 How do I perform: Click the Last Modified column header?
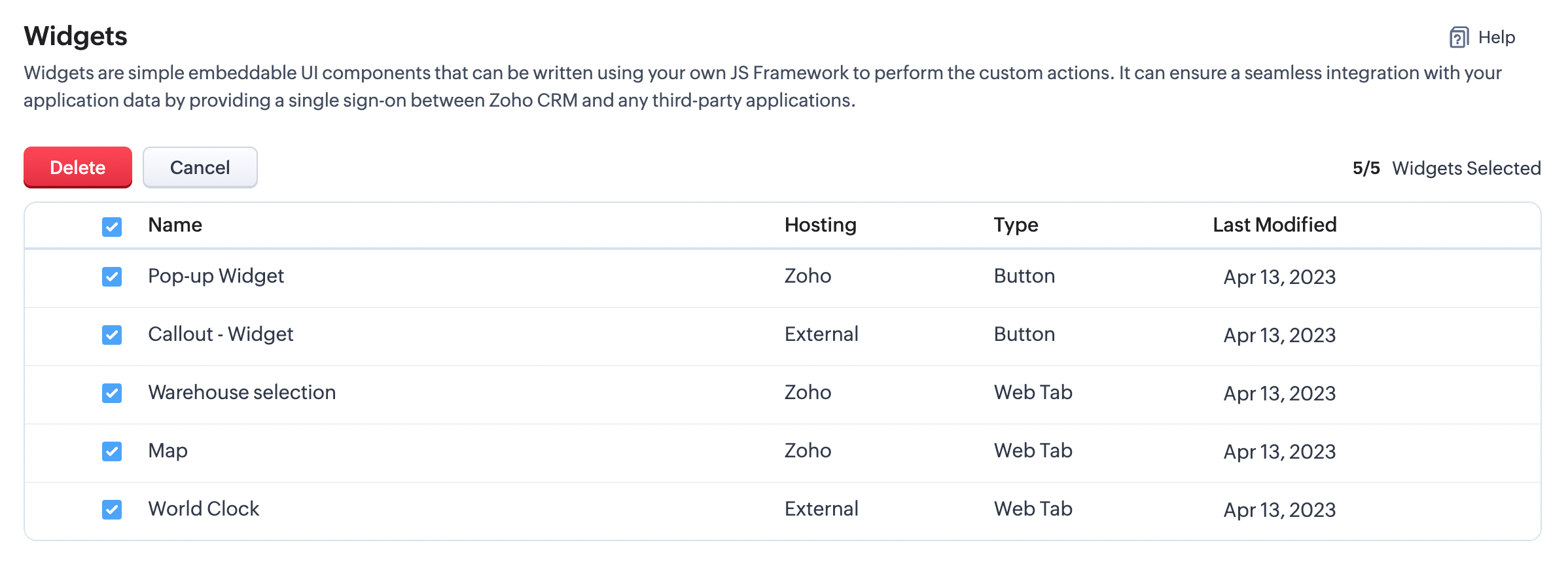pyautogui.click(x=1274, y=225)
